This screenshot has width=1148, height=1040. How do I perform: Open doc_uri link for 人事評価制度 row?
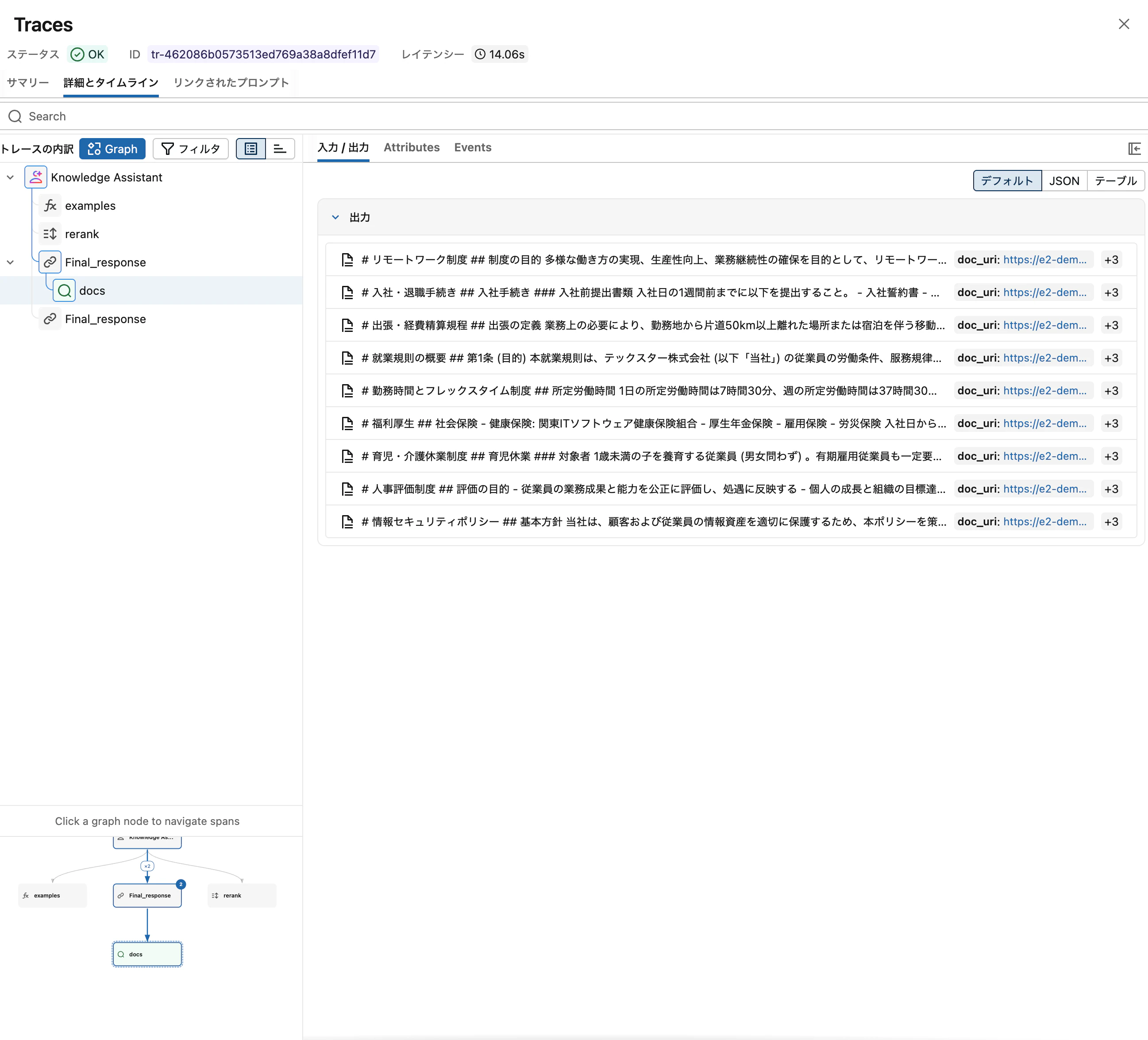1045,489
